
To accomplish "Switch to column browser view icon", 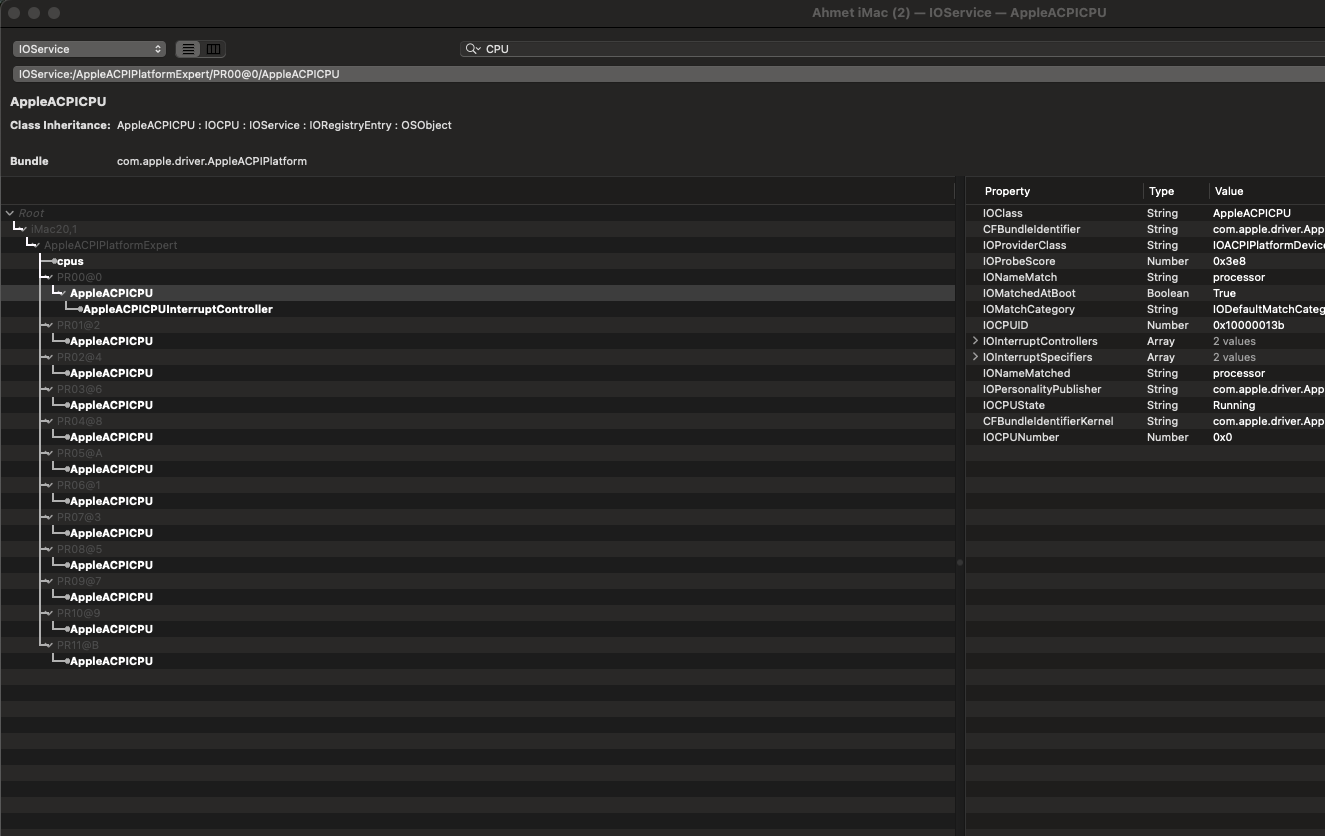I will click(213, 49).
